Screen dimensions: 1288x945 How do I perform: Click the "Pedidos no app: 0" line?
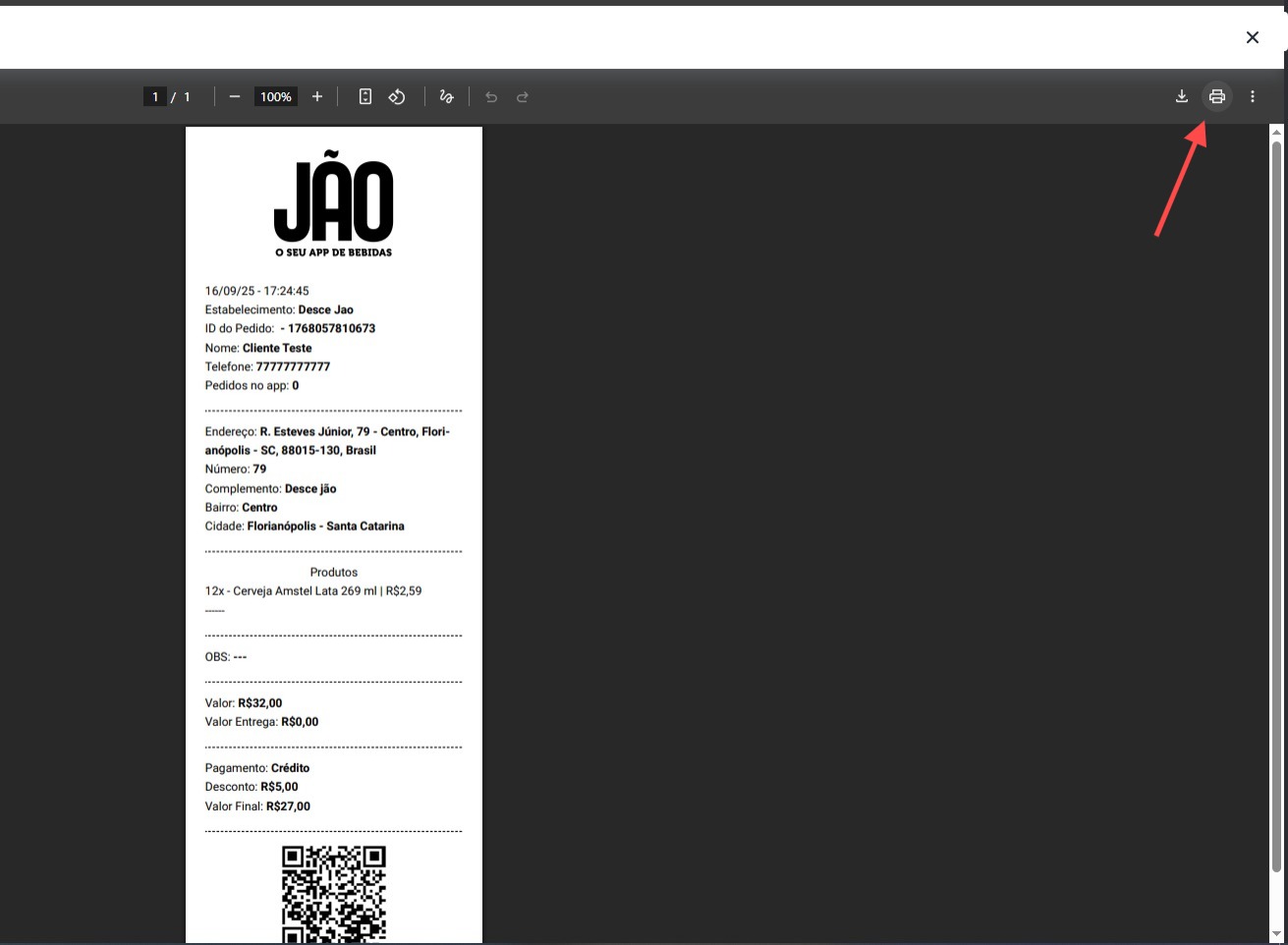[252, 385]
